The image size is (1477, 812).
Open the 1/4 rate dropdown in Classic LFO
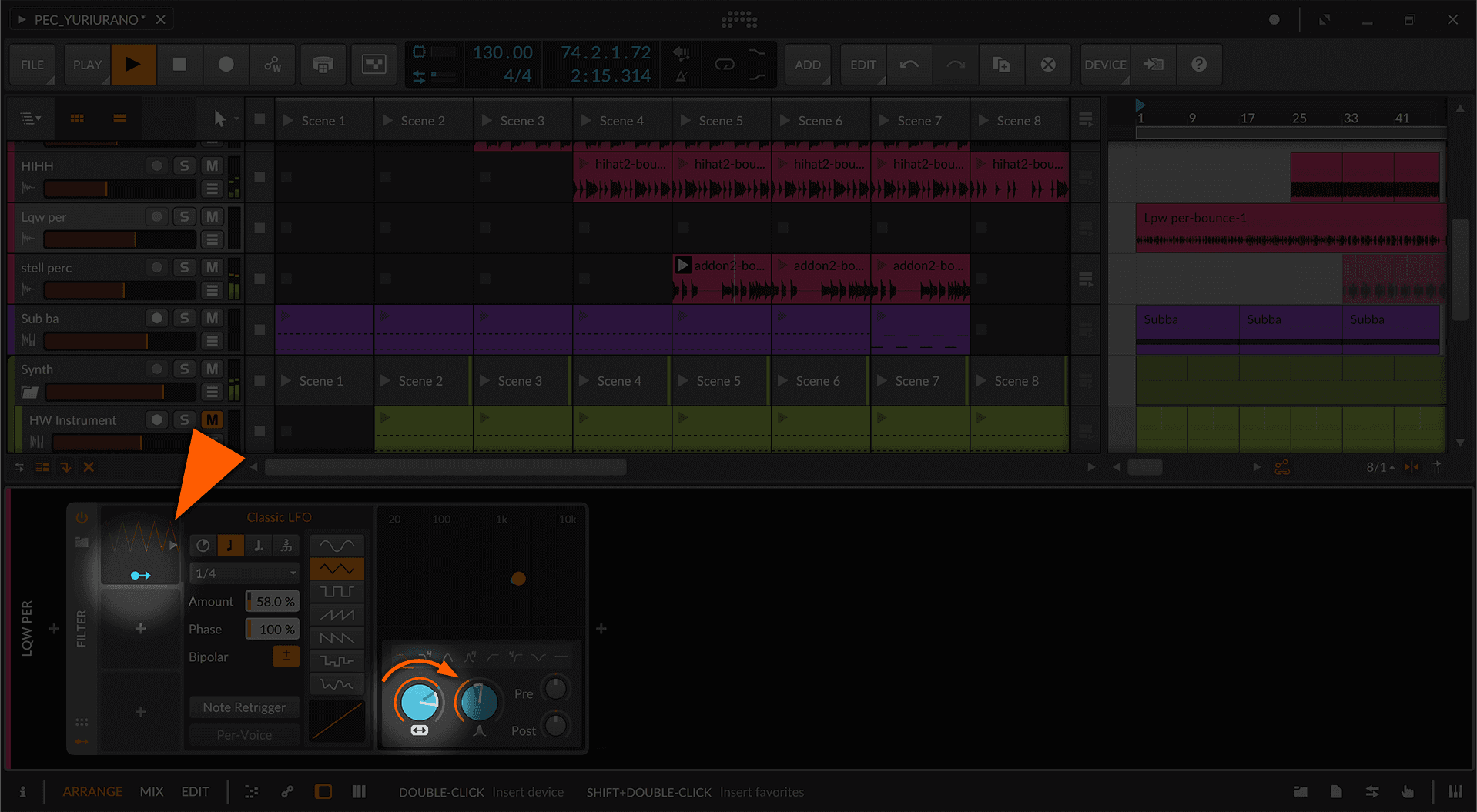(244, 573)
